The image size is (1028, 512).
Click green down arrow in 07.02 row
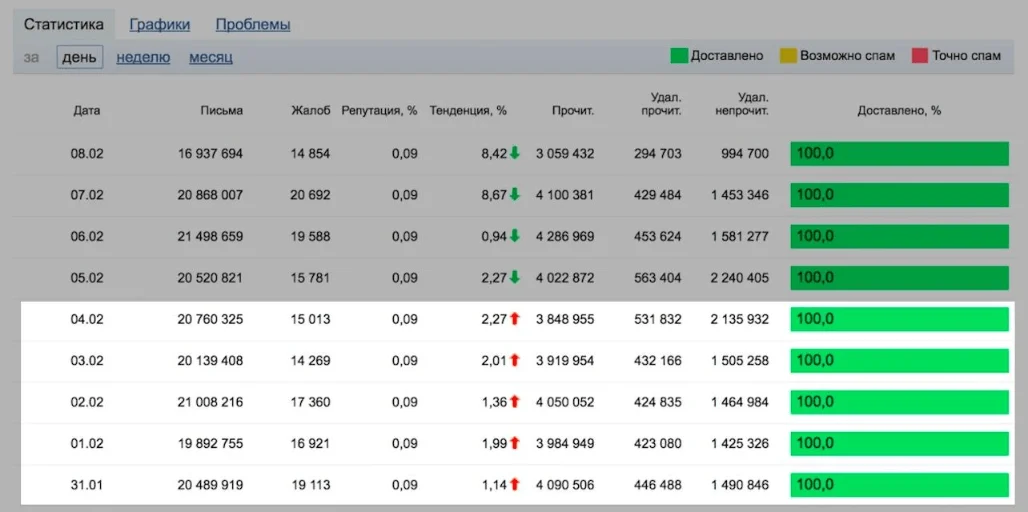515,195
